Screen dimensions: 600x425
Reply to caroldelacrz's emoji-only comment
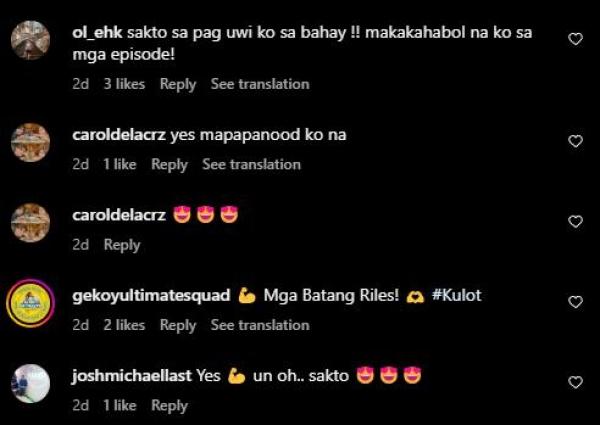(x=122, y=245)
